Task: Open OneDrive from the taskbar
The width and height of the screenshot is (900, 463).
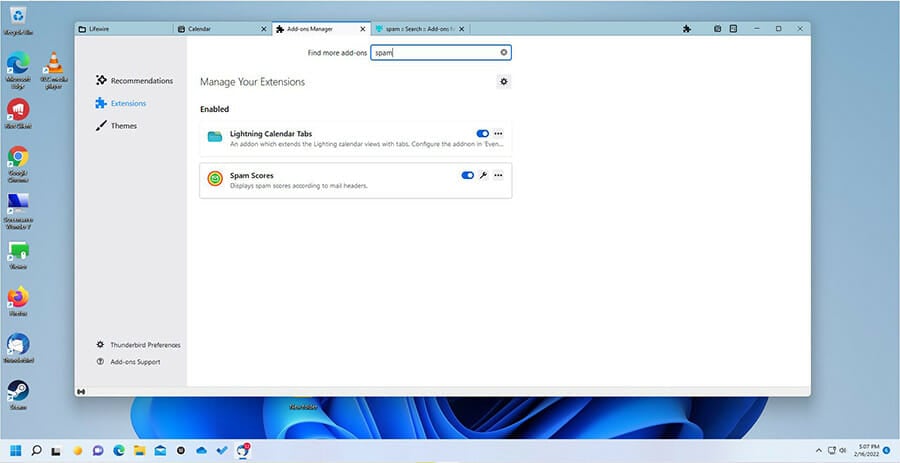Action: point(201,451)
